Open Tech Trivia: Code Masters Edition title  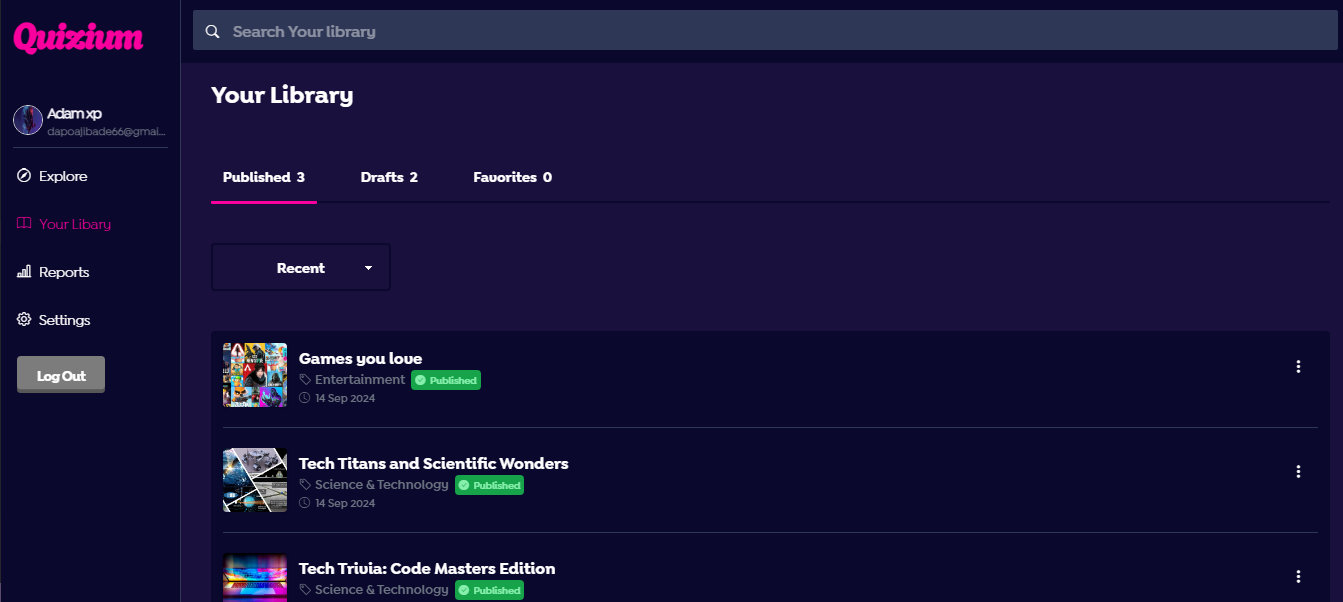pyautogui.click(x=427, y=568)
